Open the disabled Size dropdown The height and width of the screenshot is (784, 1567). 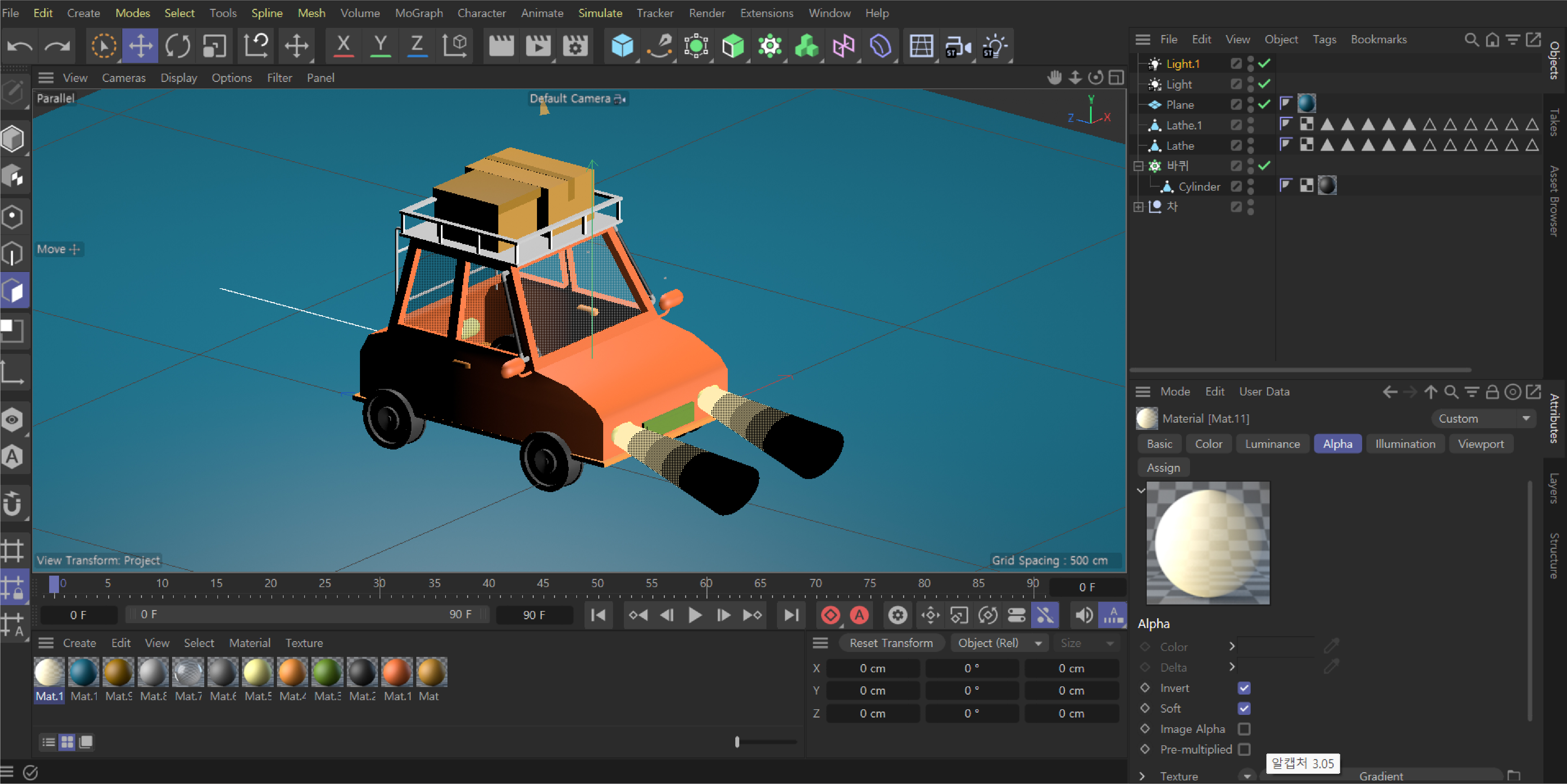1086,642
